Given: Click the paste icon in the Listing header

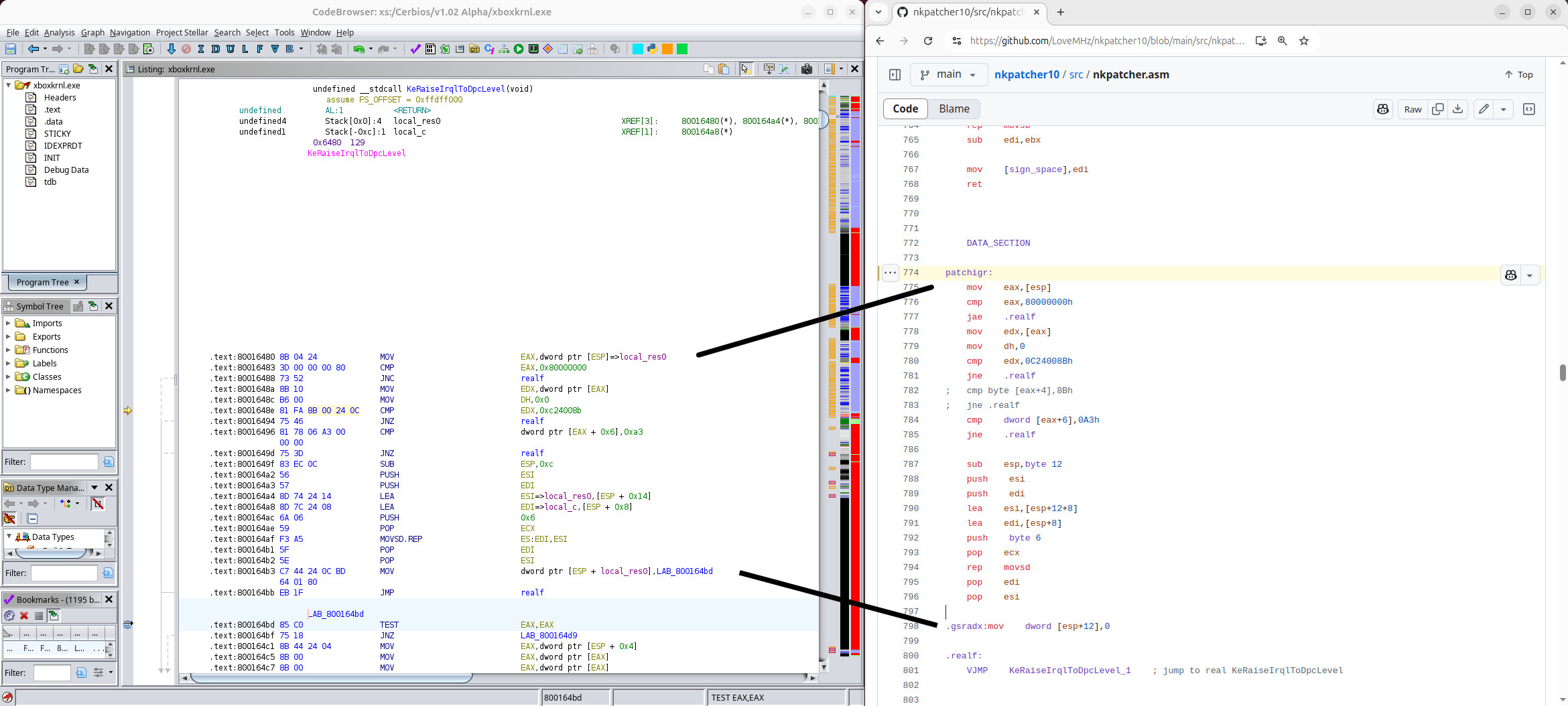Looking at the screenshot, I should pos(724,69).
